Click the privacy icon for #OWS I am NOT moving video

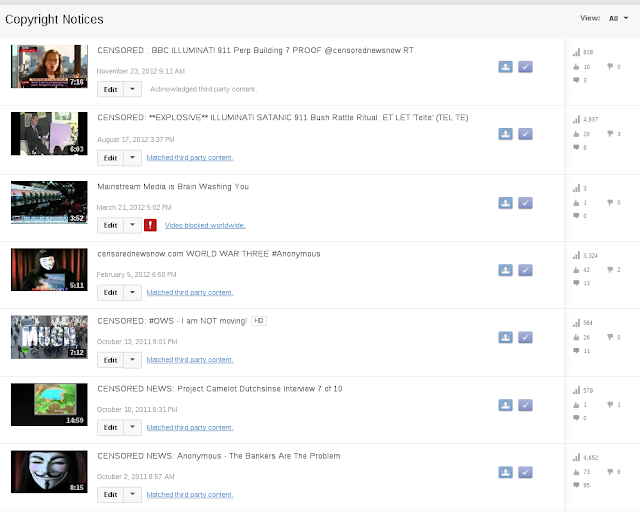pos(505,338)
